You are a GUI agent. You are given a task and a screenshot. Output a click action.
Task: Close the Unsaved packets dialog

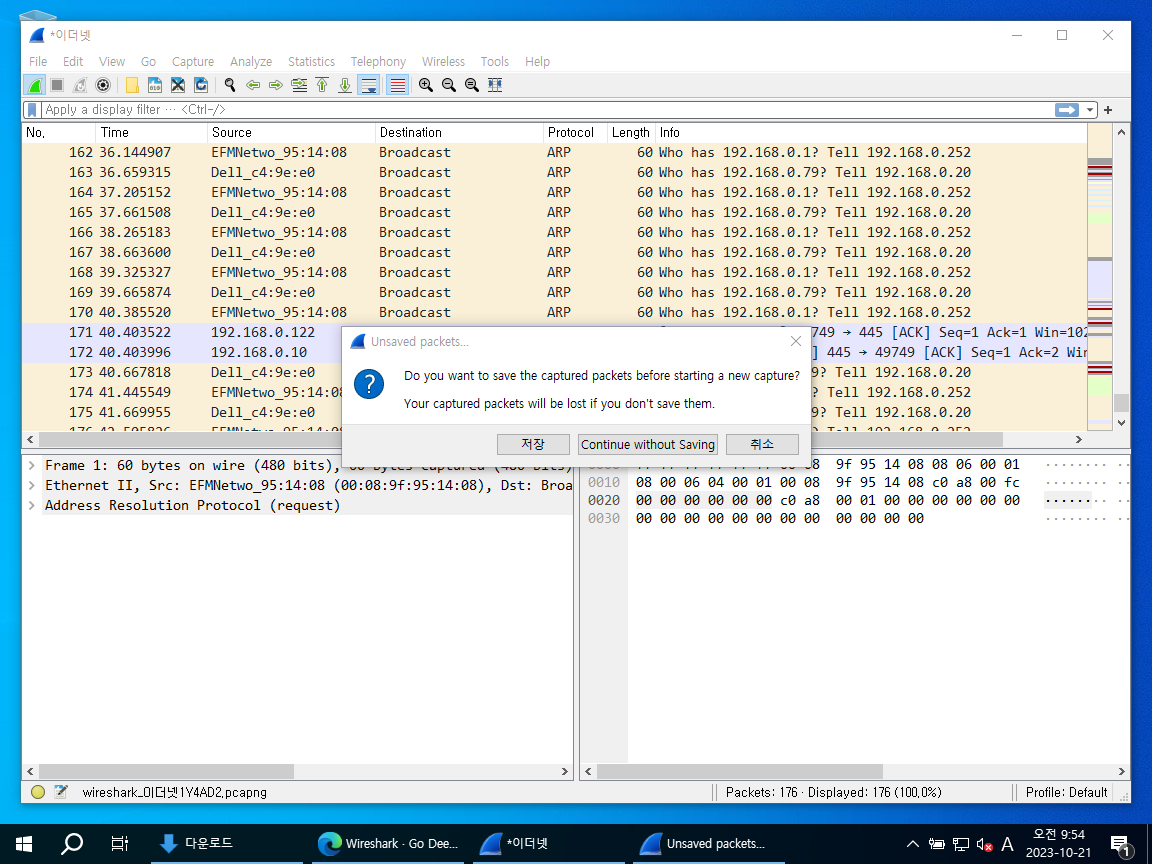pos(796,341)
